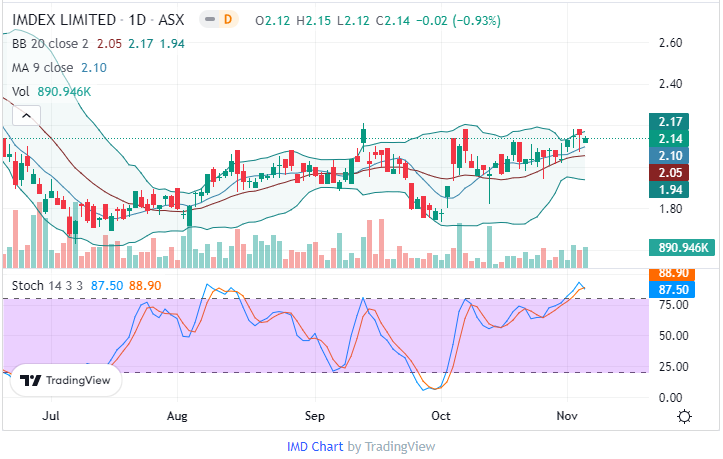This screenshot has height=459, width=723.
Task: Click the Aug label on time axis
Action: tap(177, 414)
